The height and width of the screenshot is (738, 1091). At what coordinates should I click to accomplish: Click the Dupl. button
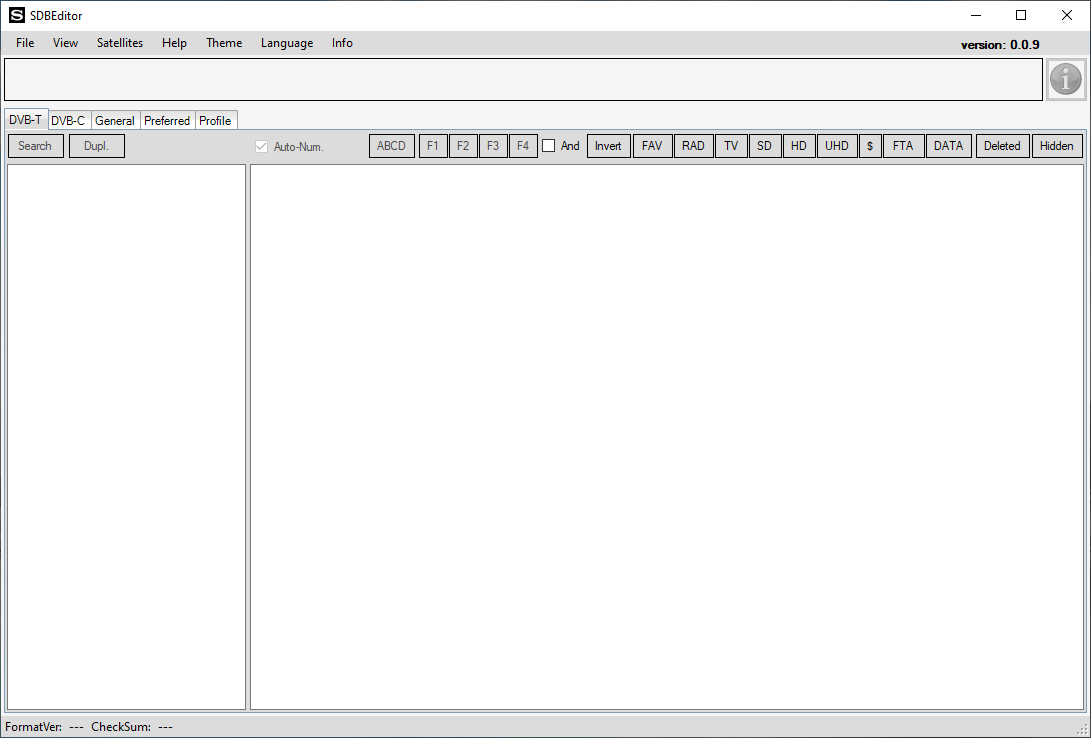97,146
